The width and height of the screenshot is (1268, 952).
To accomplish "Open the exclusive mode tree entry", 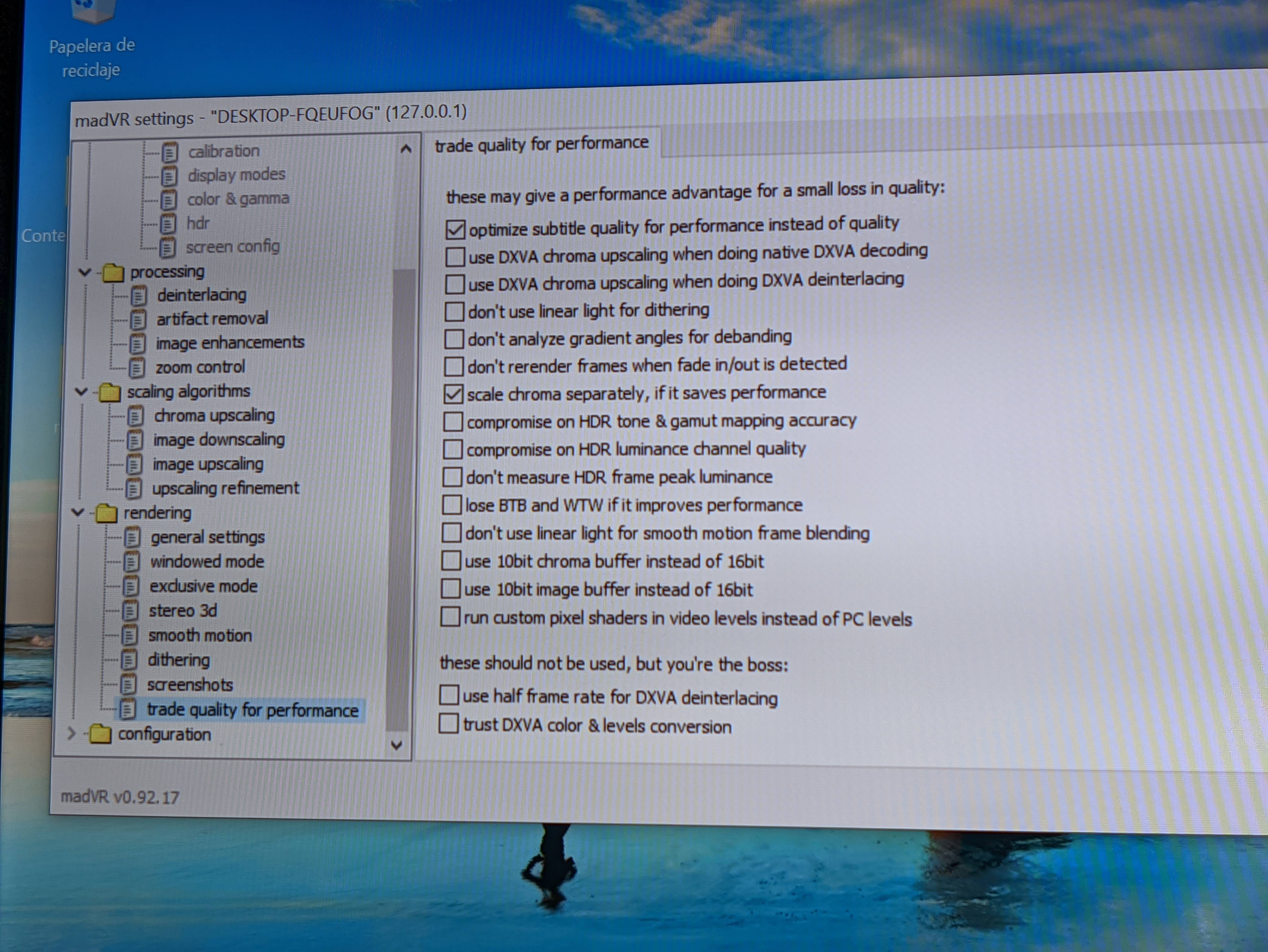I will tap(203, 587).
